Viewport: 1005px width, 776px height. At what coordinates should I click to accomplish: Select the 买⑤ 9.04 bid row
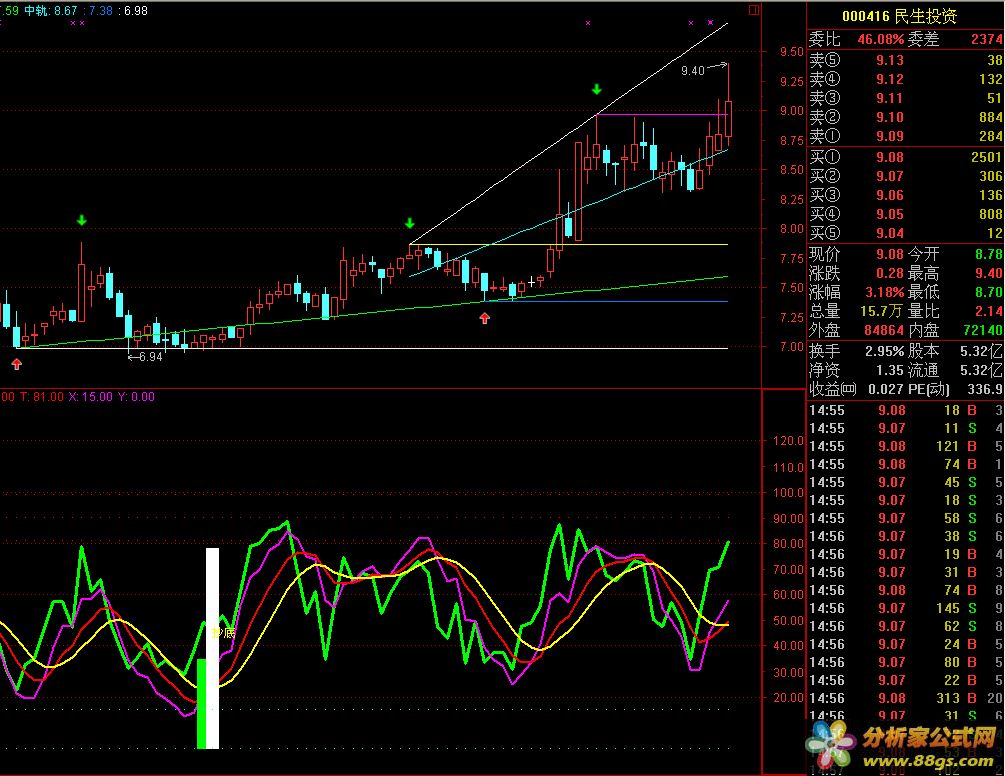click(905, 233)
